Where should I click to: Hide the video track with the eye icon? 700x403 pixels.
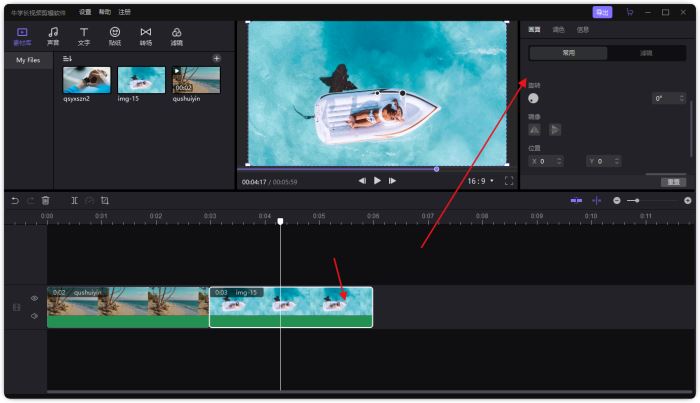[34, 298]
